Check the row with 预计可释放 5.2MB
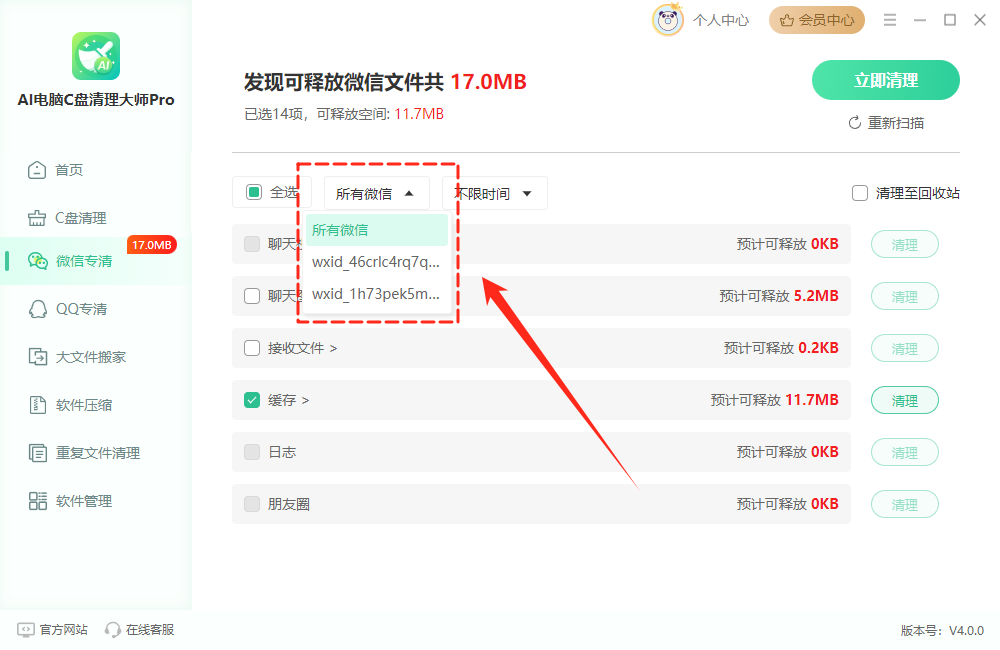This screenshot has height=650, width=1000. pyautogui.click(x=252, y=296)
